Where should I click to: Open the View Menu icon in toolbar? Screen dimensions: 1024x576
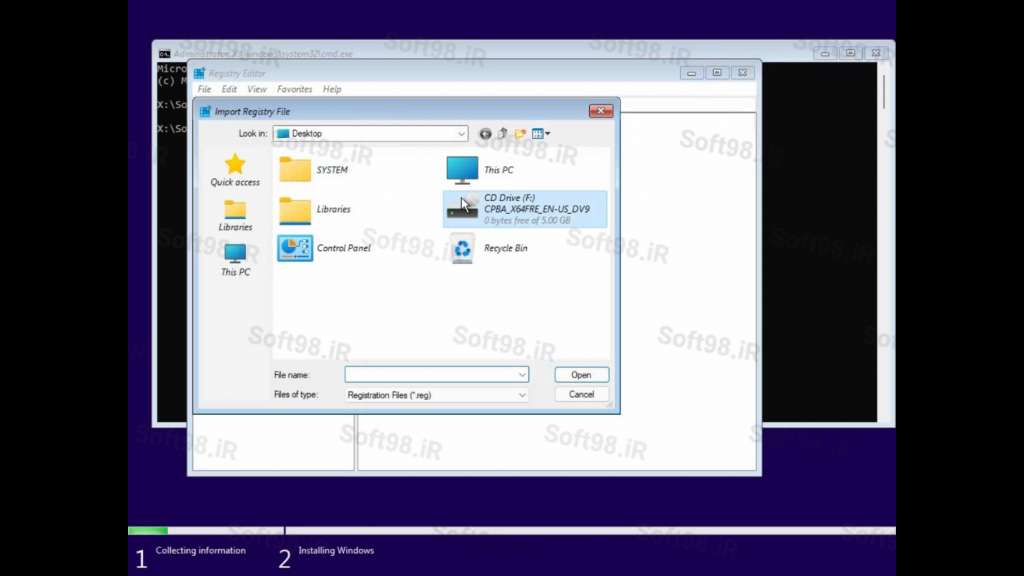point(541,134)
